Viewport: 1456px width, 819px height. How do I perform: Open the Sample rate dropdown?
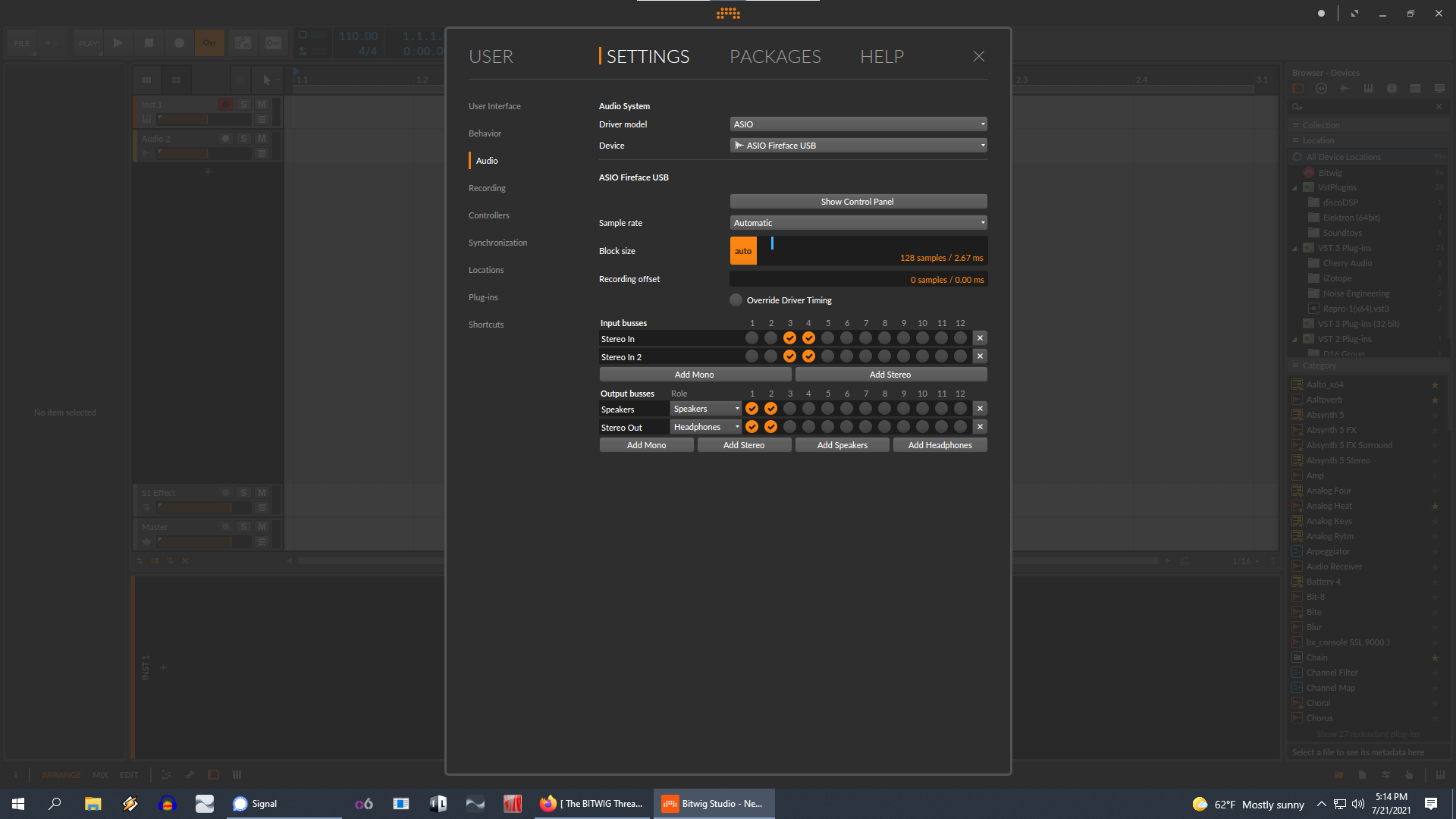coord(858,223)
